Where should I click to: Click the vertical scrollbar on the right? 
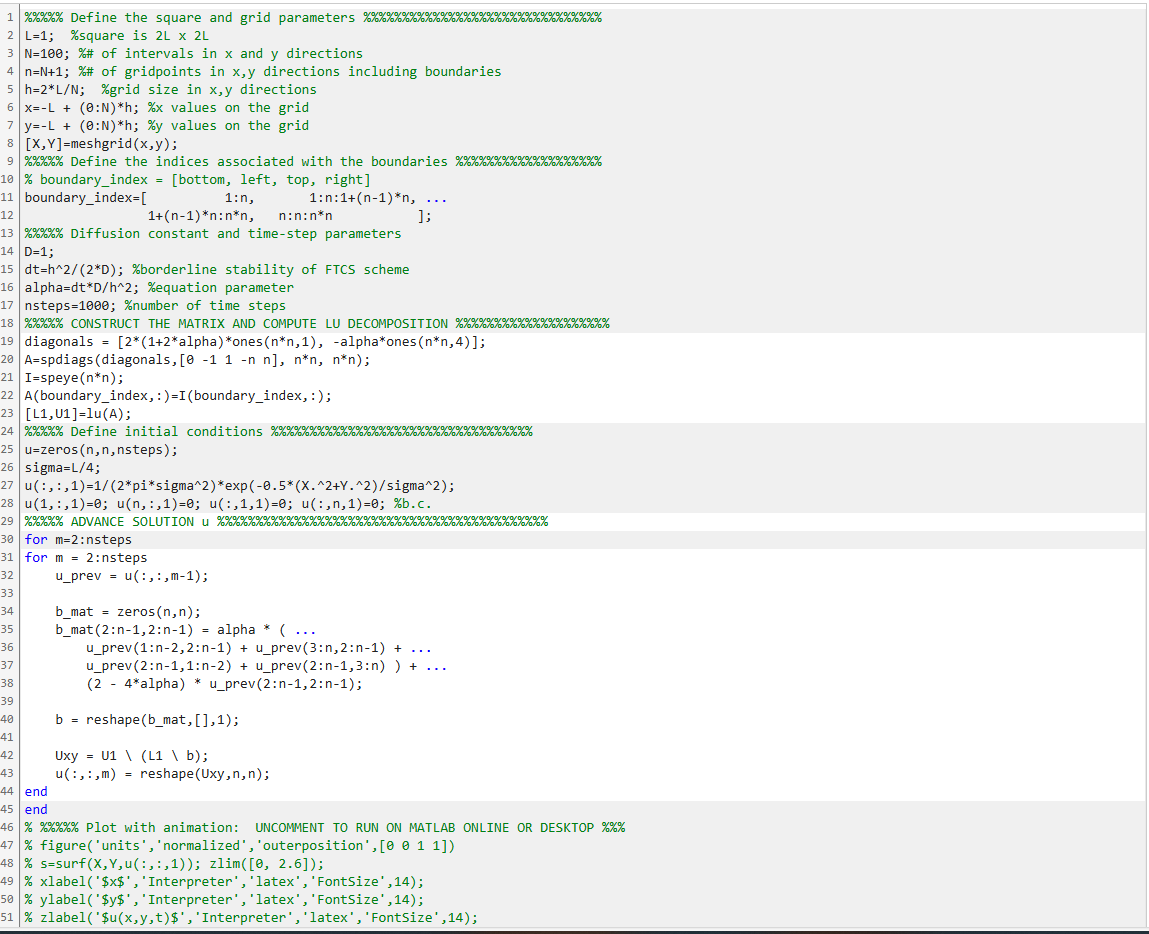coord(1142,400)
